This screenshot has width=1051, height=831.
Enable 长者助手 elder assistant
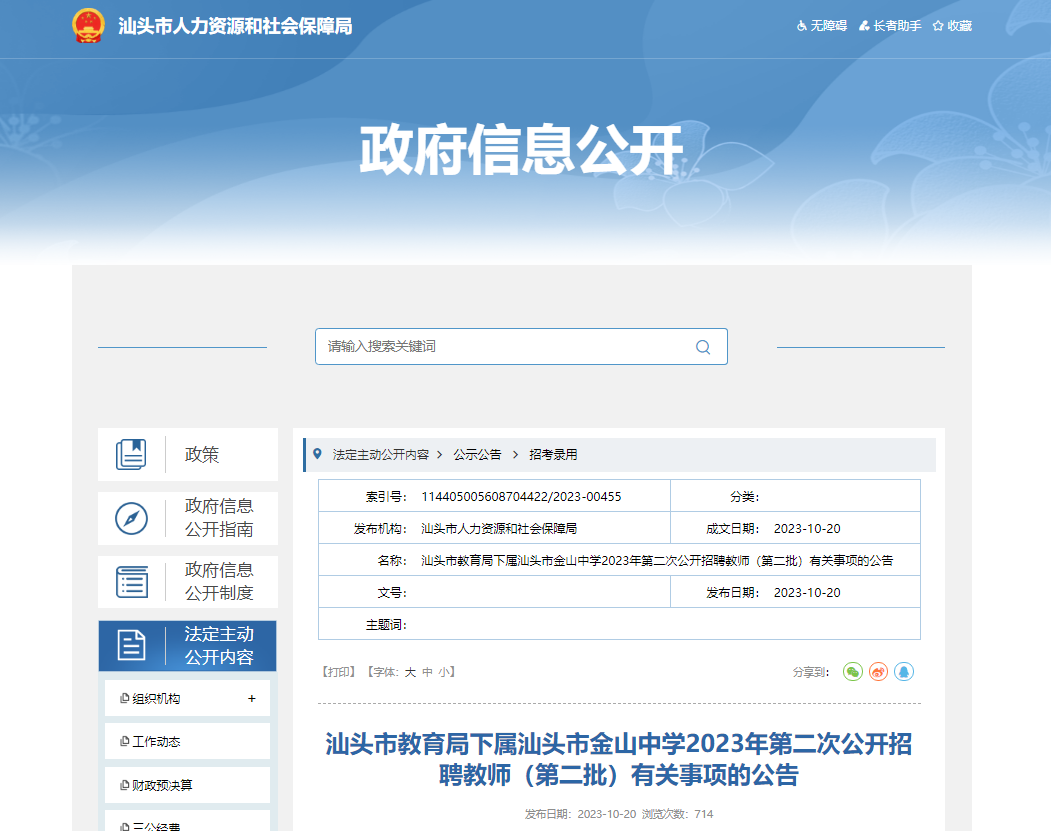[x=891, y=26]
